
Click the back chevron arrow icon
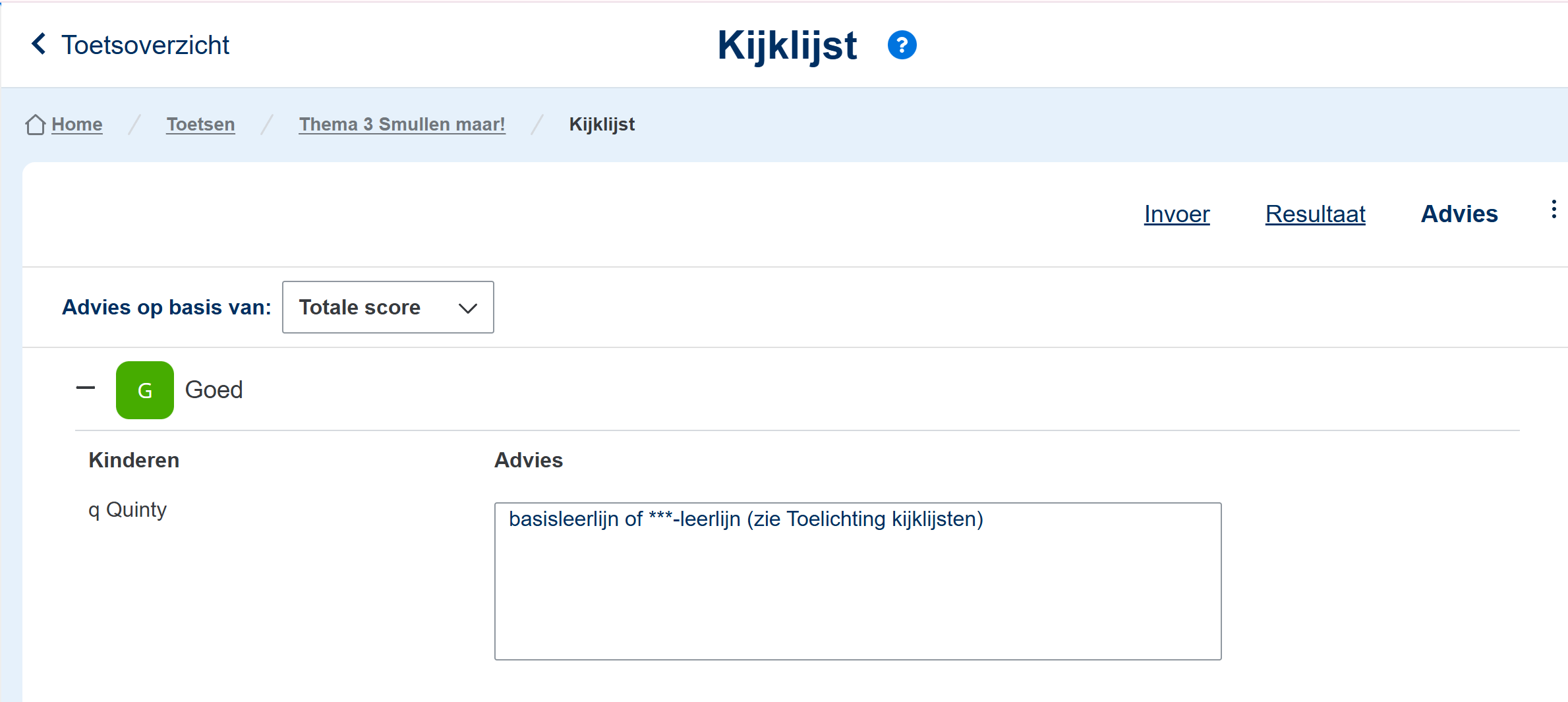click(39, 44)
